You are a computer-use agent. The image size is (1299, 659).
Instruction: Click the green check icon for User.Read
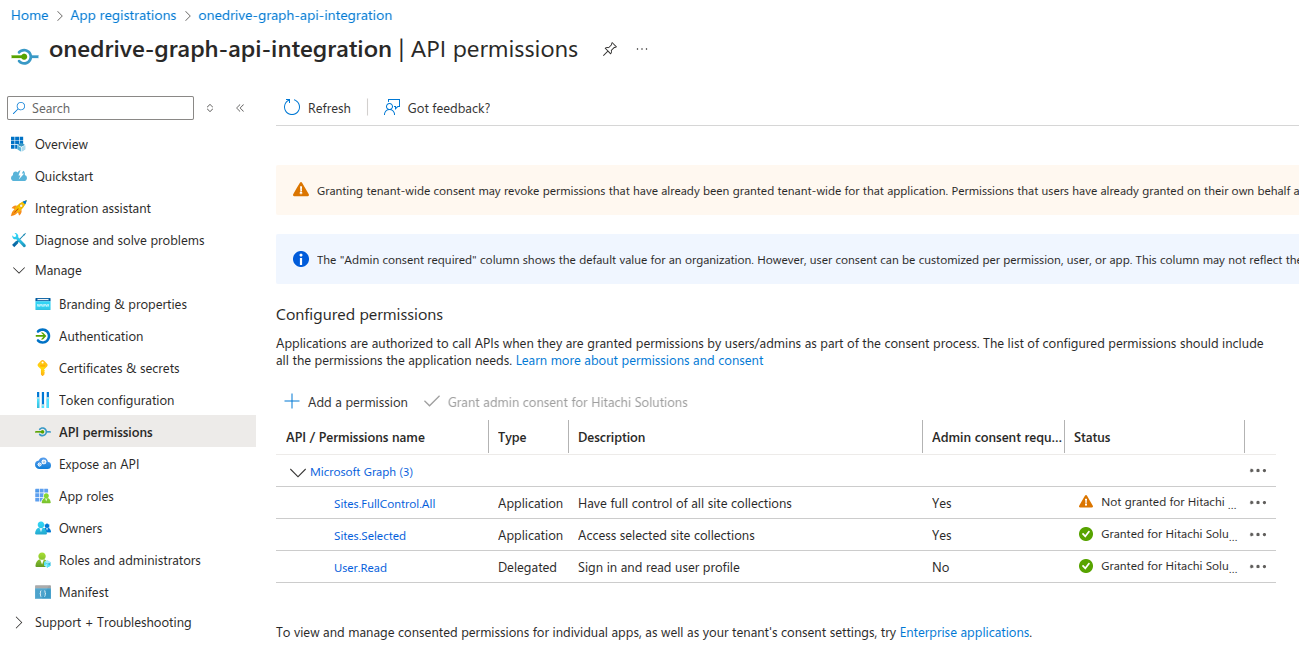1086,566
